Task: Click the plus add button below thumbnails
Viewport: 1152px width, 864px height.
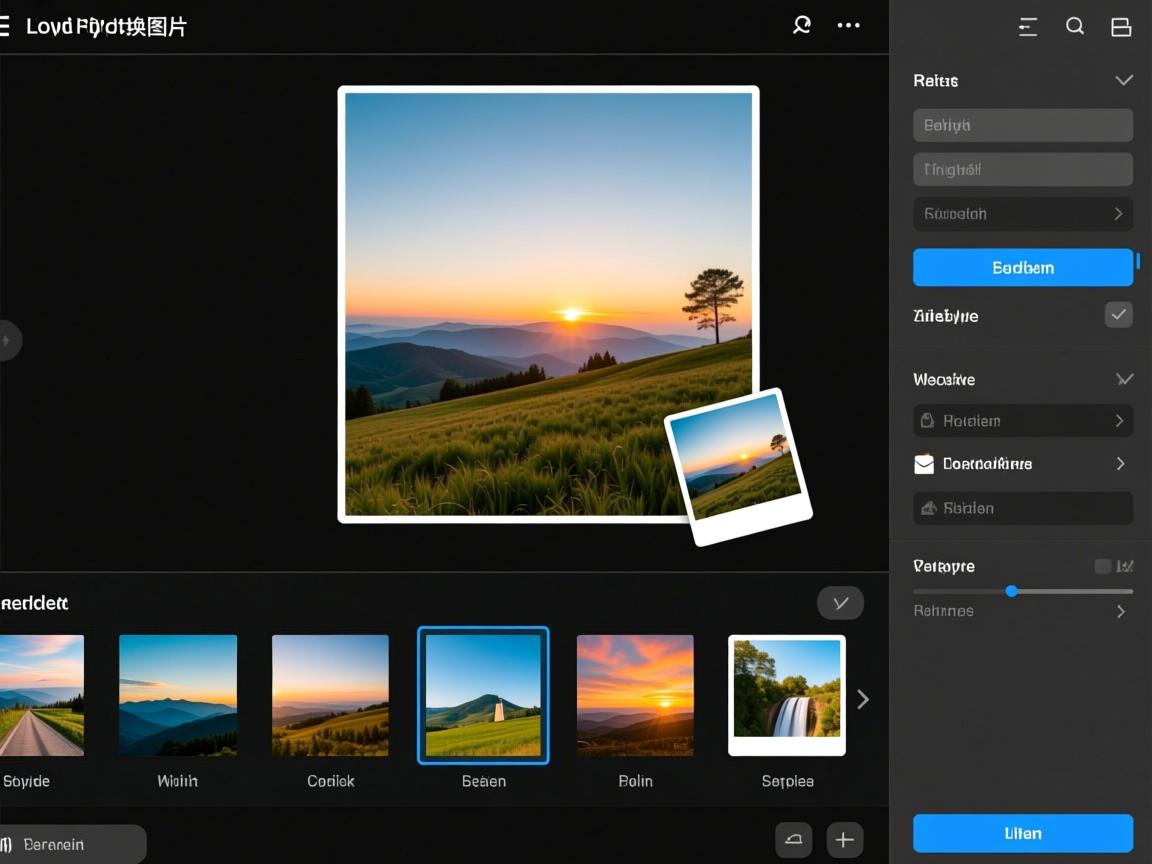Action: (x=844, y=840)
